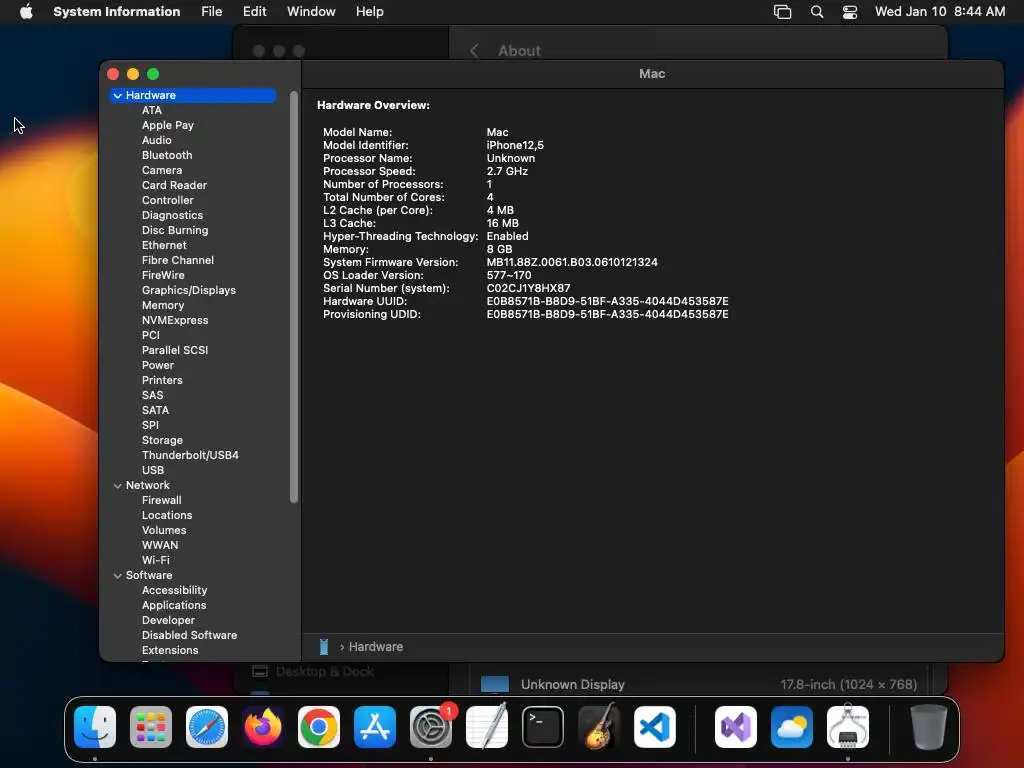This screenshot has width=1024, height=768.
Task: Open System Settings with the badge
Action: [431, 727]
